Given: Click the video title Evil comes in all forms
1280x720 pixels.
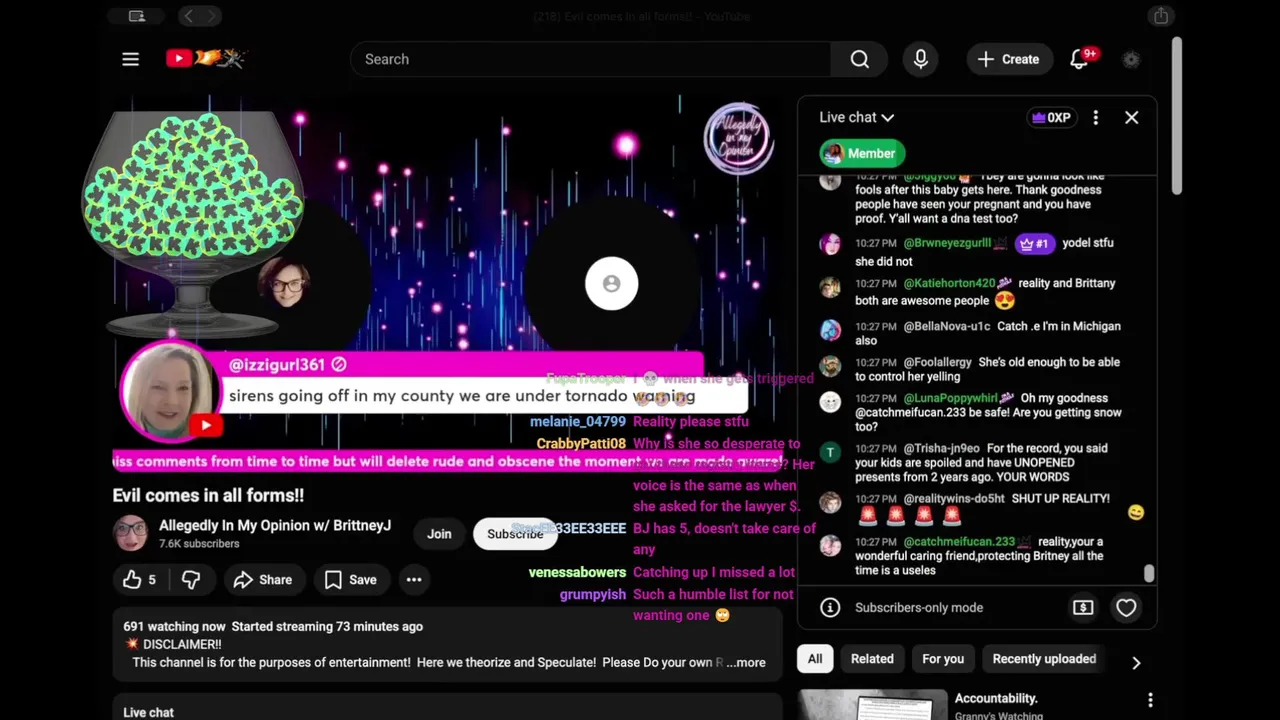Looking at the screenshot, I should [208, 495].
